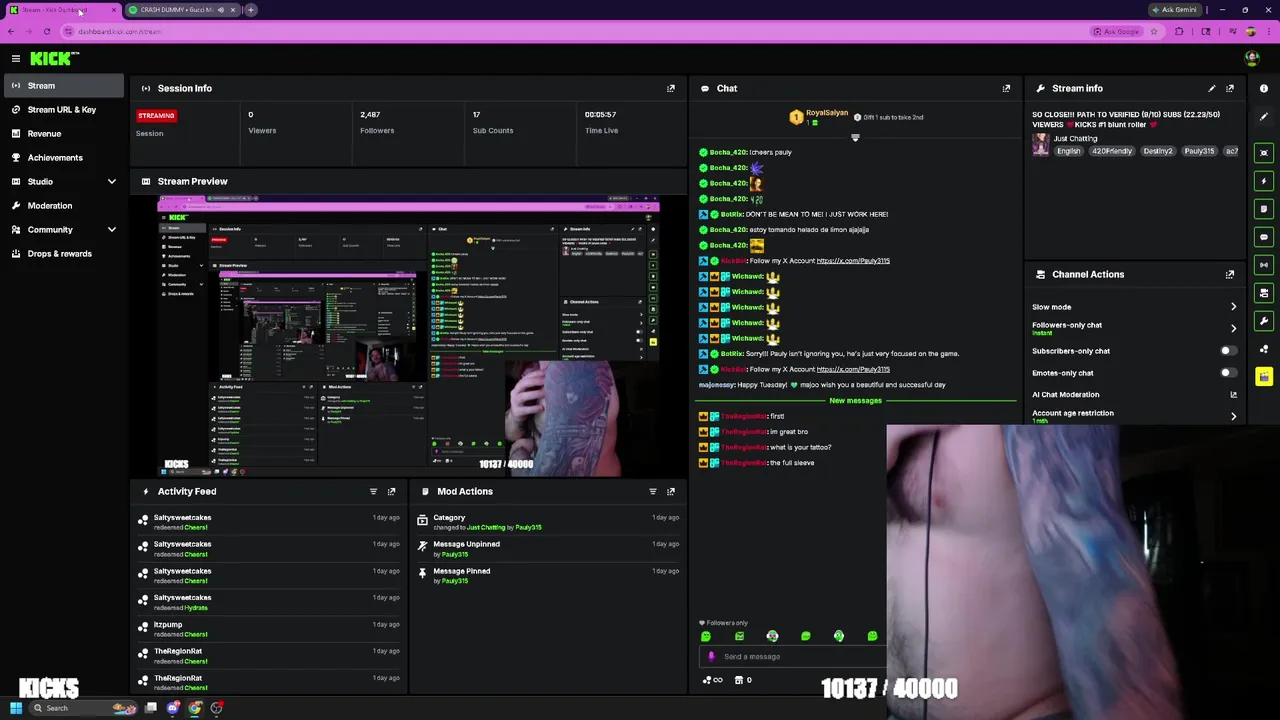This screenshot has height=720, width=1280.
Task: Enable Subscribers-only chat
Action: coord(1228,351)
